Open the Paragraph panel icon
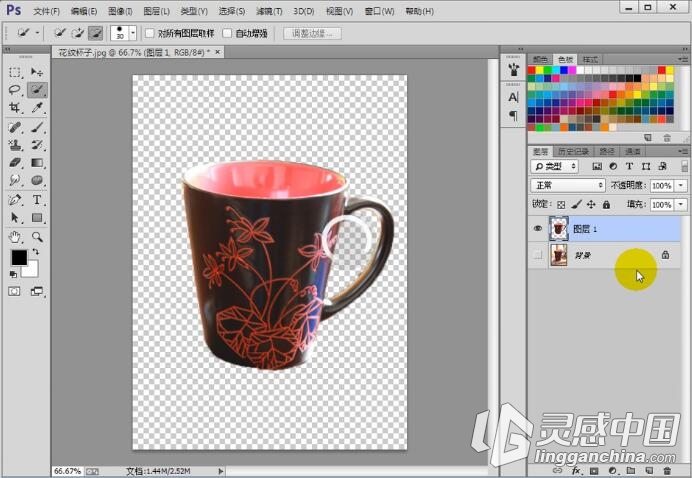This screenshot has width=692, height=478. click(513, 116)
